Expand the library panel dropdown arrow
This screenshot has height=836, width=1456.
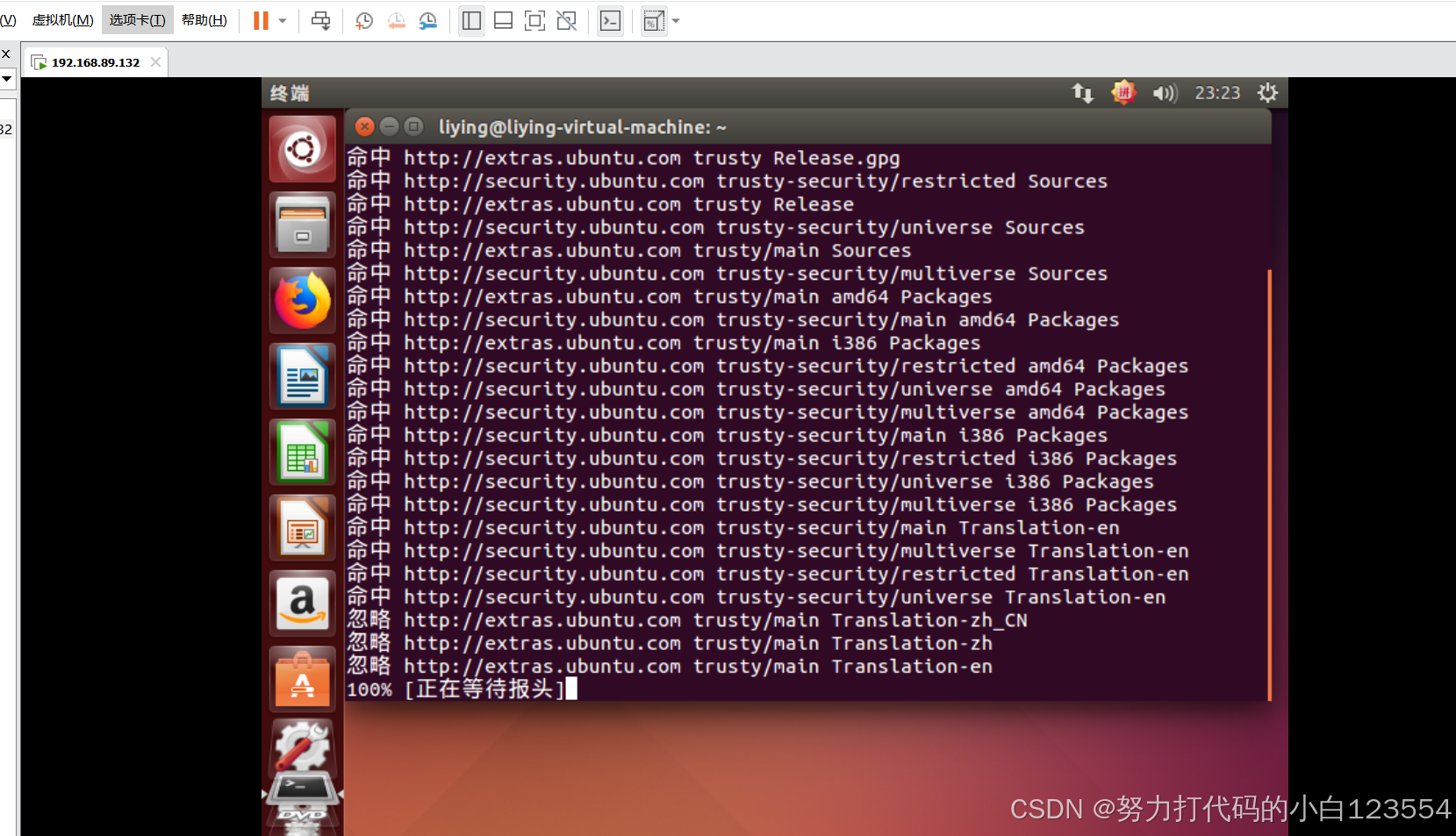[6, 79]
